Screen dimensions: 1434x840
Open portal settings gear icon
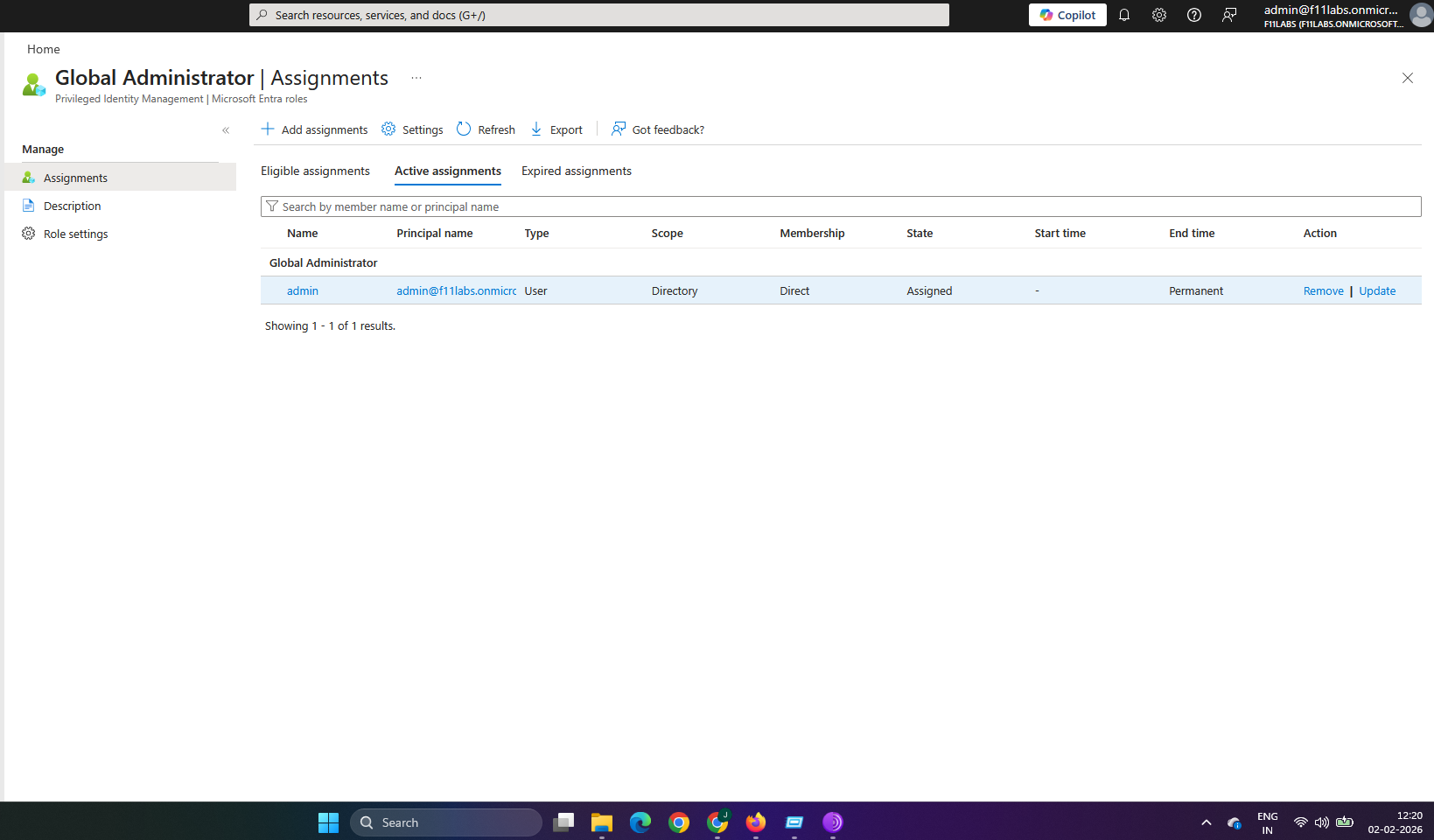click(1159, 15)
